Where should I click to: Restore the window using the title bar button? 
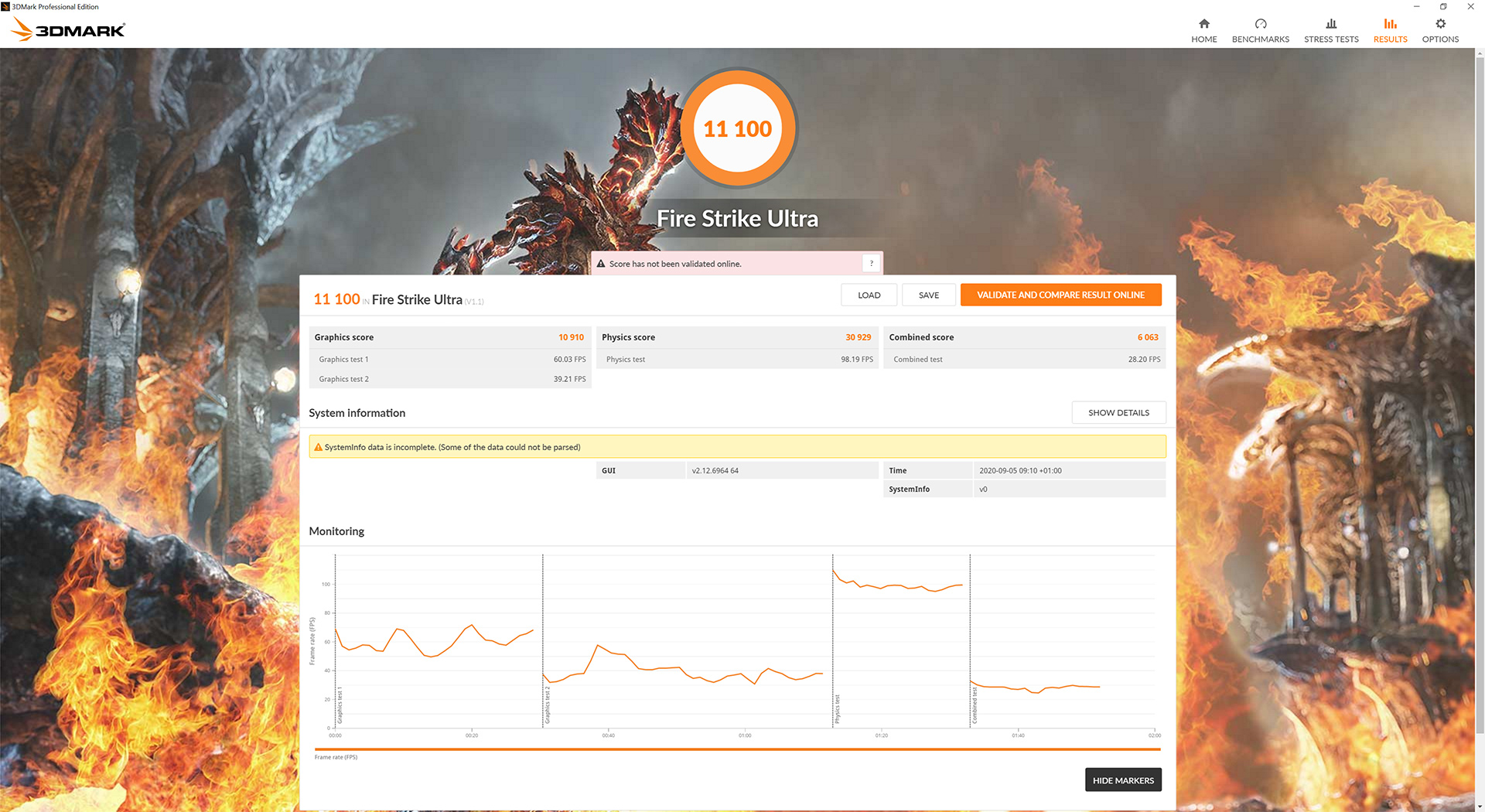point(1443,6)
